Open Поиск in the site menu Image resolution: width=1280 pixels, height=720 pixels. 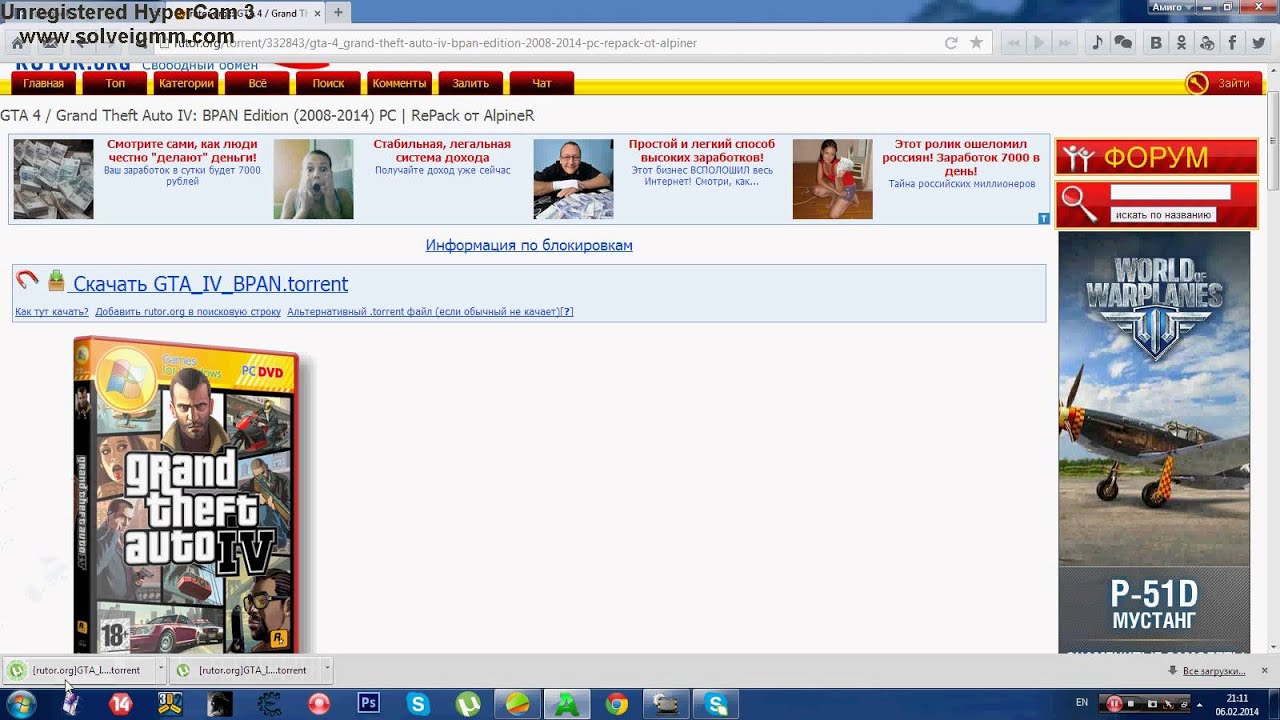pos(328,83)
